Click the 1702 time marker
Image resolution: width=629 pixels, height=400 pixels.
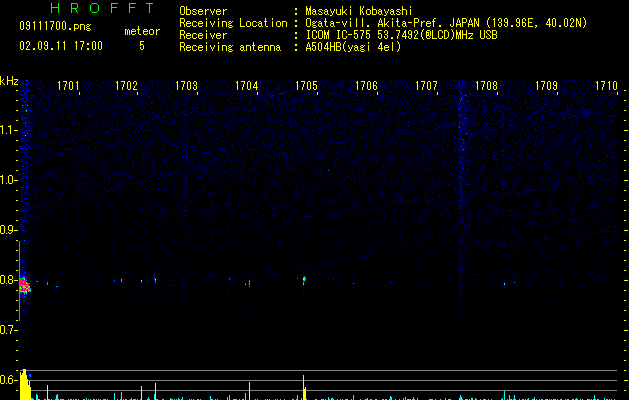(126, 86)
